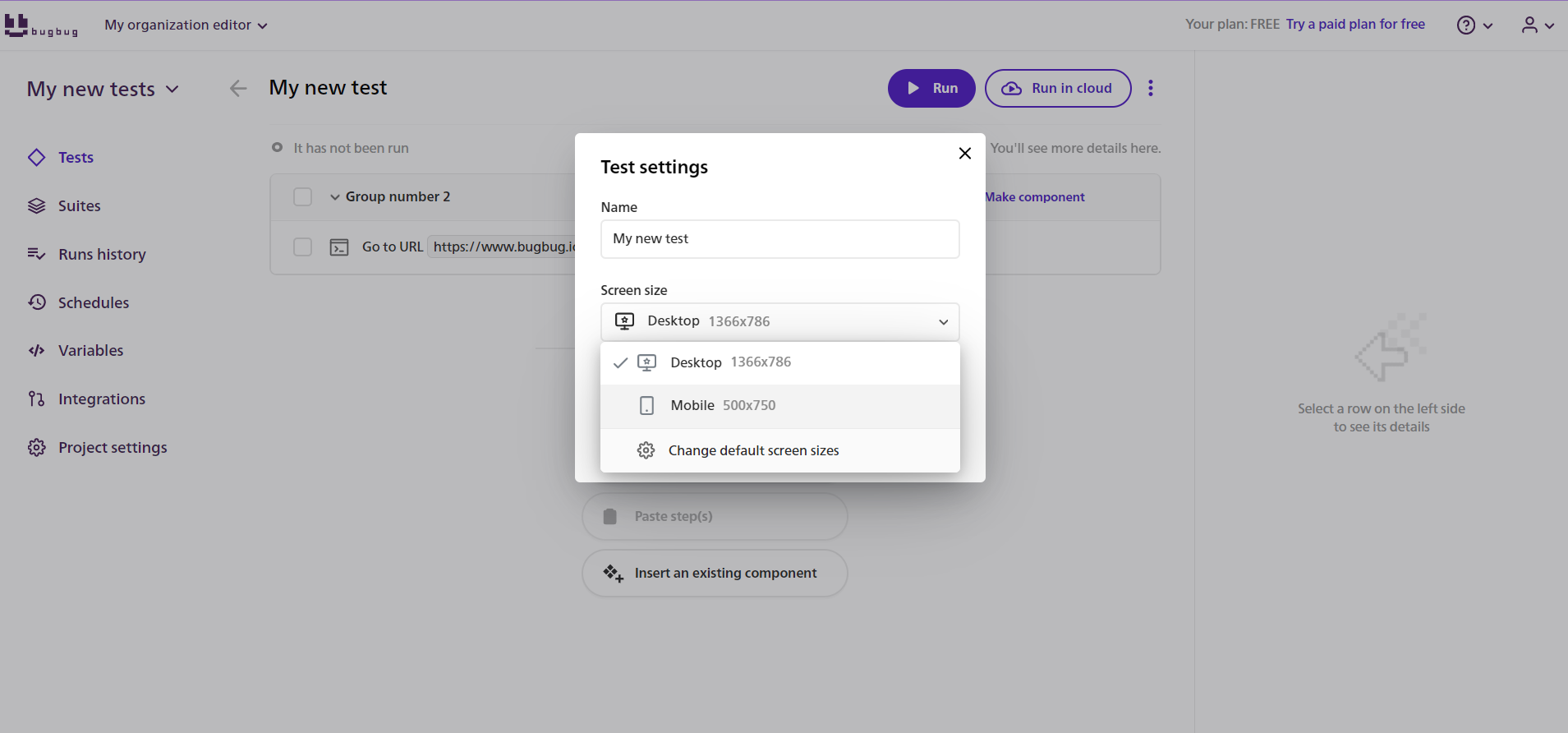Click the component icon on Insert existing component
This screenshot has width=1568, height=733.
tap(613, 573)
